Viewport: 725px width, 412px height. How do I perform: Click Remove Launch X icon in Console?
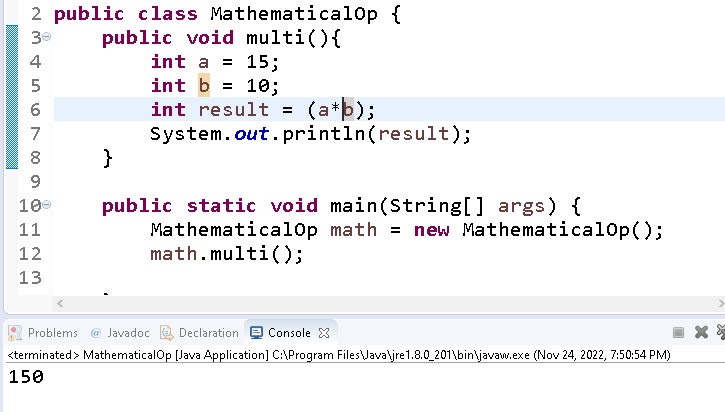[701, 332]
